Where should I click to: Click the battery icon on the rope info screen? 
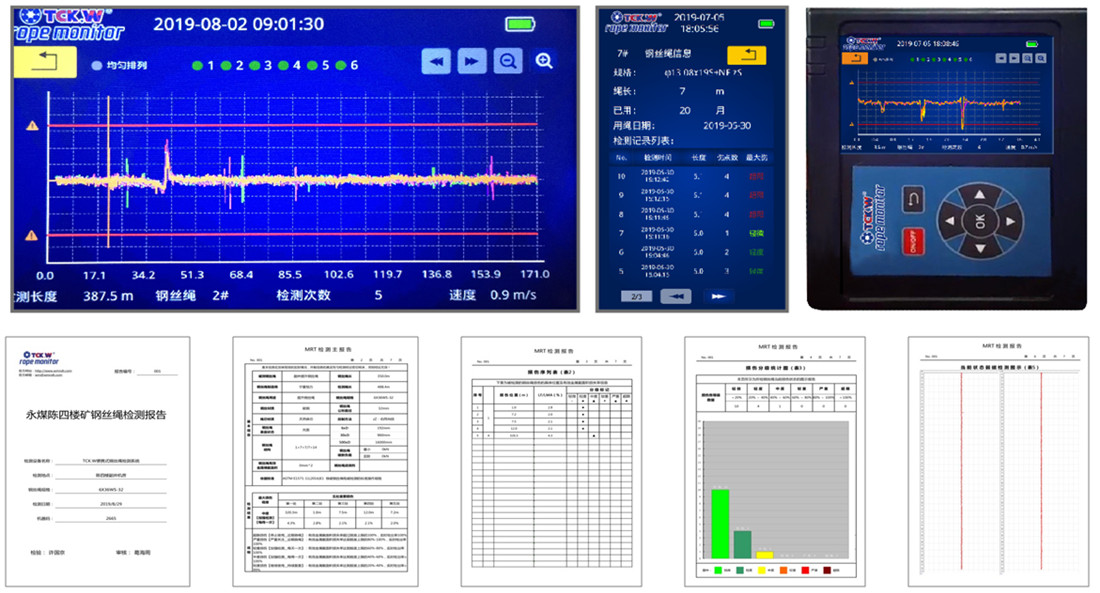point(766,24)
